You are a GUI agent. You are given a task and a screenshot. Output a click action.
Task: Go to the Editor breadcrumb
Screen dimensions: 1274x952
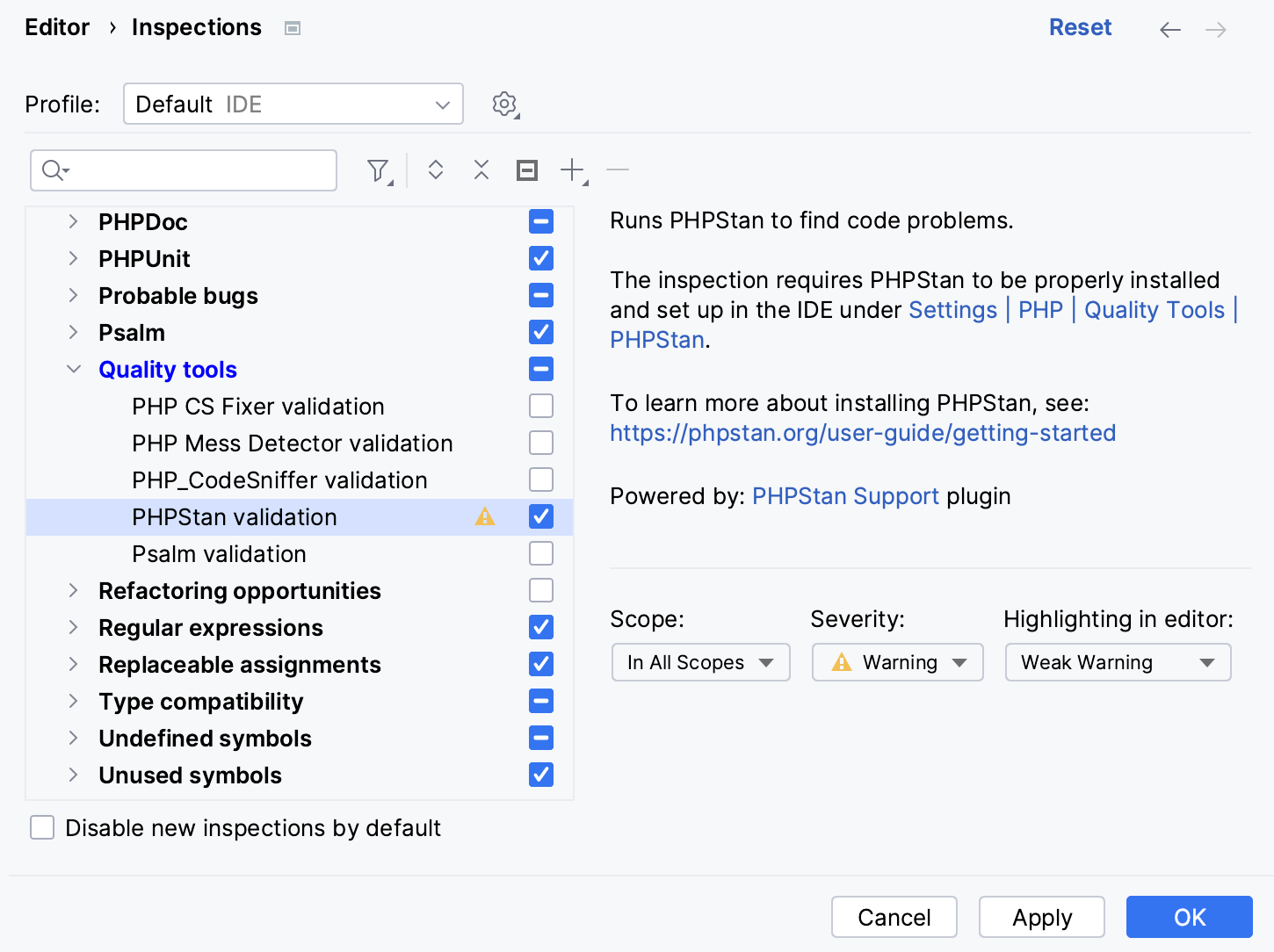pos(56,27)
